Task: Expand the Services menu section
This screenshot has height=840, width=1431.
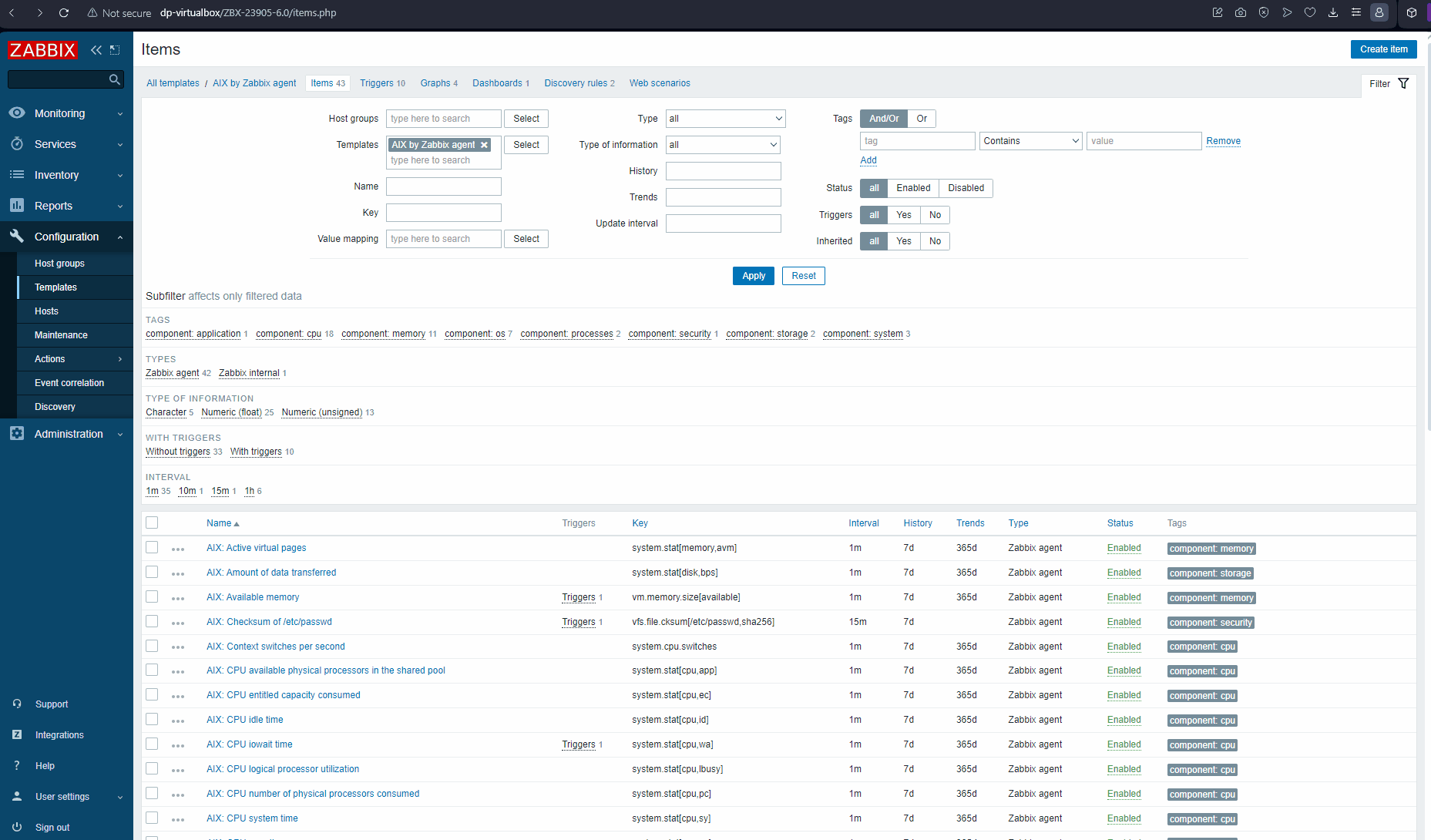Action: (120, 145)
